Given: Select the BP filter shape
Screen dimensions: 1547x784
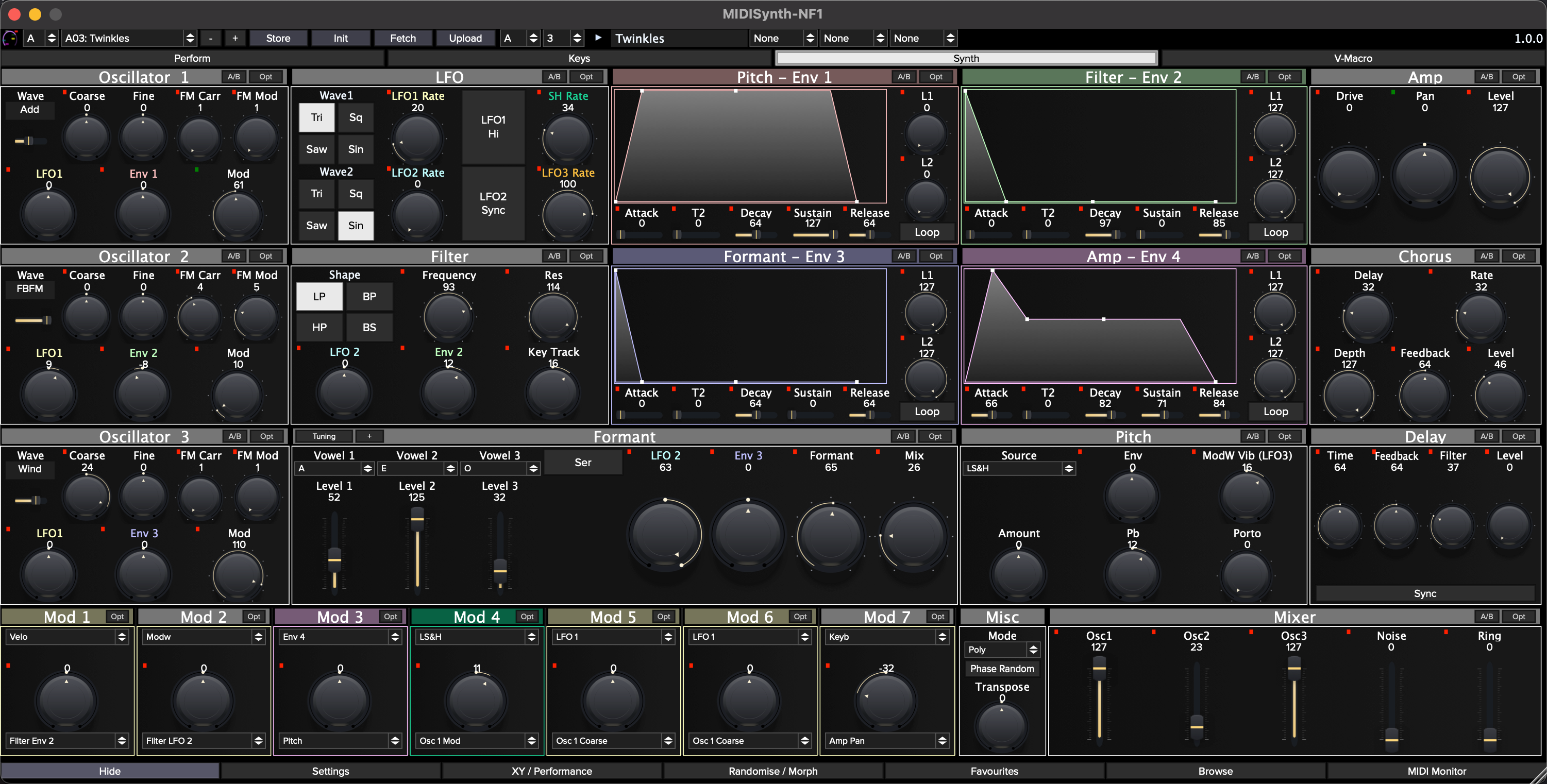Looking at the screenshot, I should pos(369,297).
